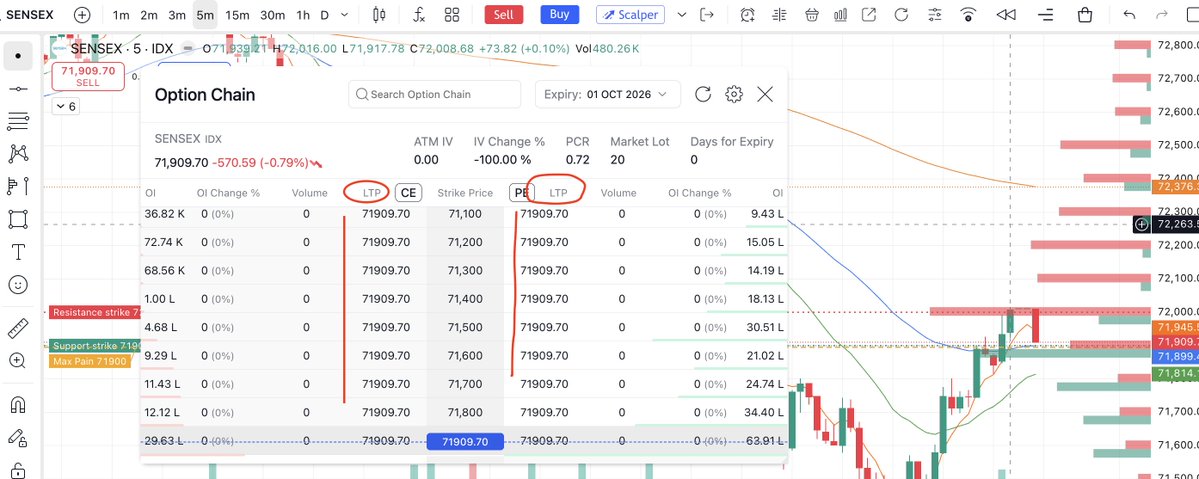Toggle the magnet snap tool
Viewport: 1199px width, 479px height.
pyautogui.click(x=18, y=404)
